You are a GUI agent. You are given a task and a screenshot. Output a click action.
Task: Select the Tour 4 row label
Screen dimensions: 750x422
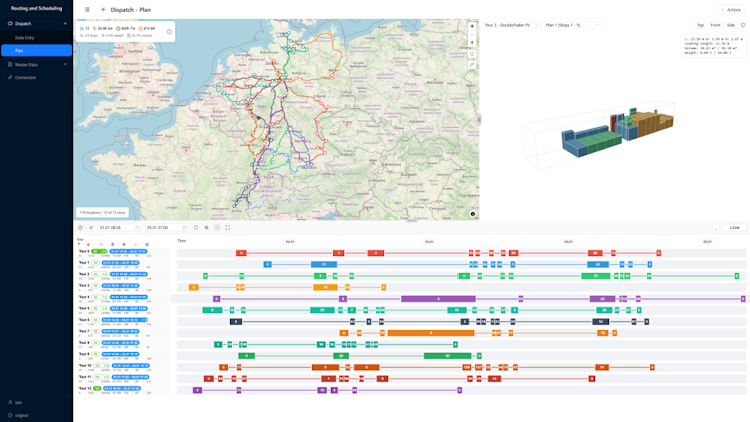pos(84,297)
